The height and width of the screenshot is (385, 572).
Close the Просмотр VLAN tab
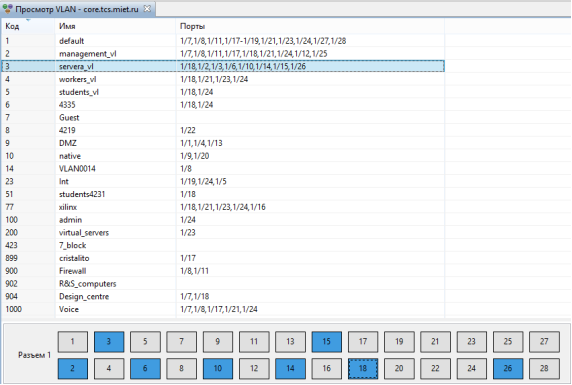click(147, 8)
